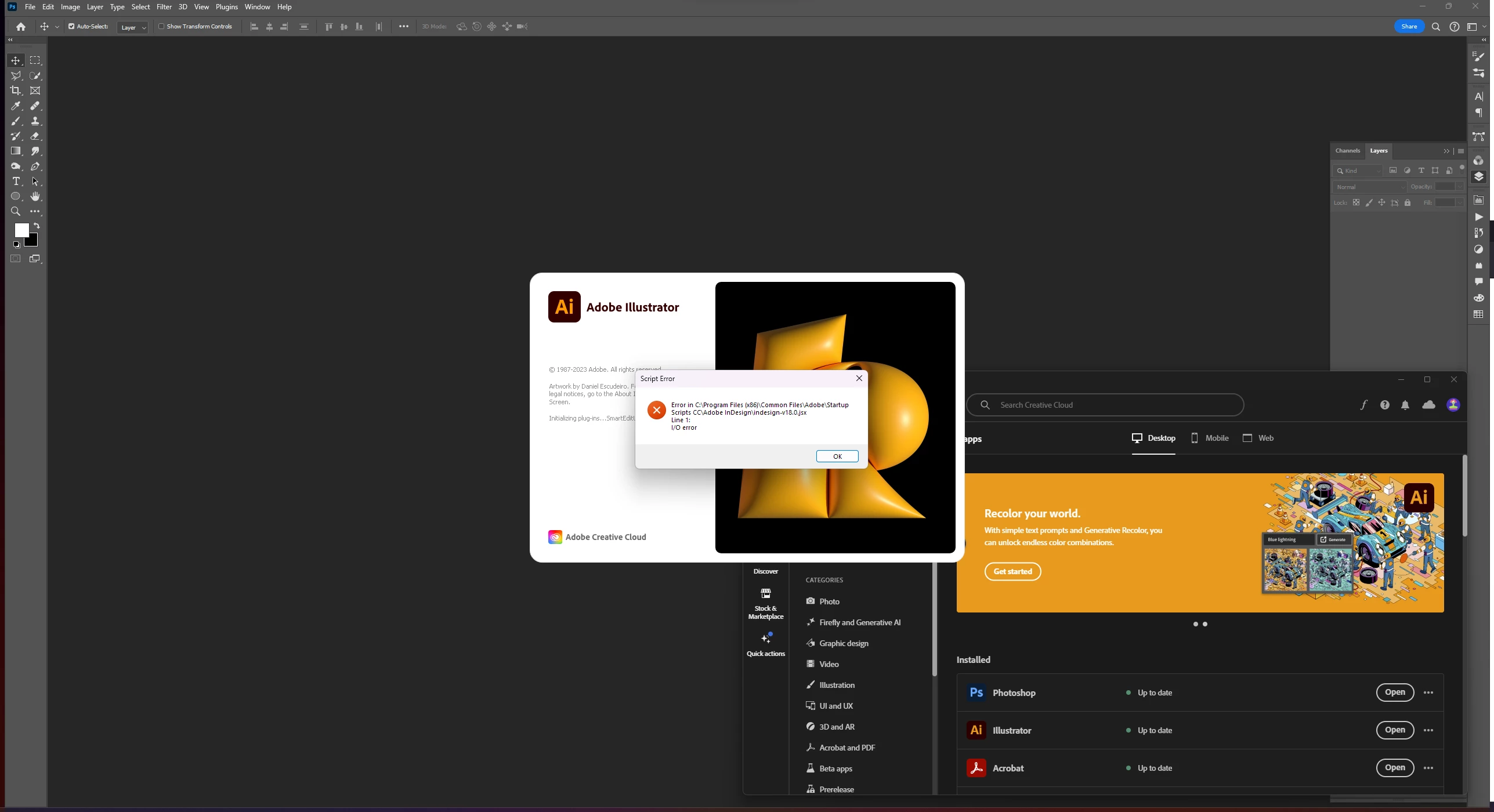This screenshot has height=812, width=1494.
Task: Click OK in Script Error dialog
Action: point(837,456)
